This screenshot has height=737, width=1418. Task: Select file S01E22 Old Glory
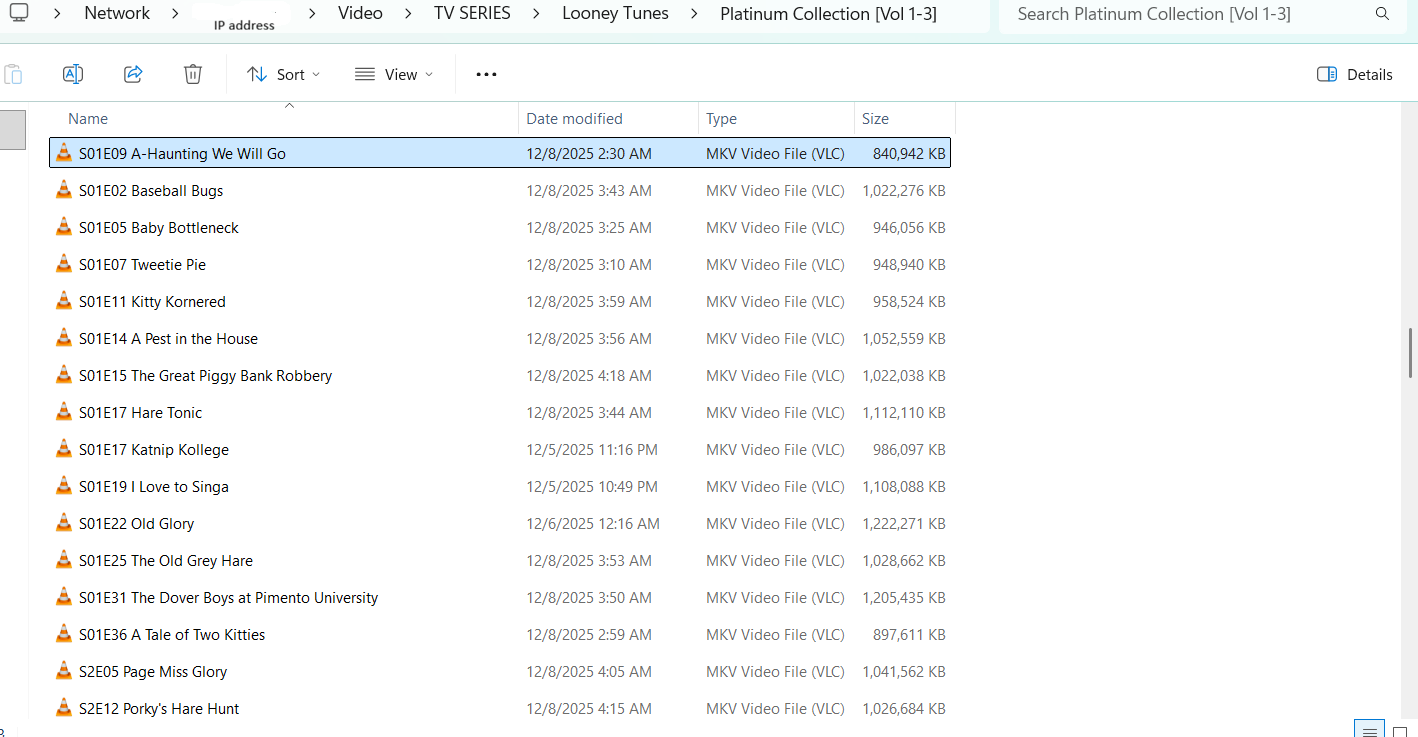(500, 523)
